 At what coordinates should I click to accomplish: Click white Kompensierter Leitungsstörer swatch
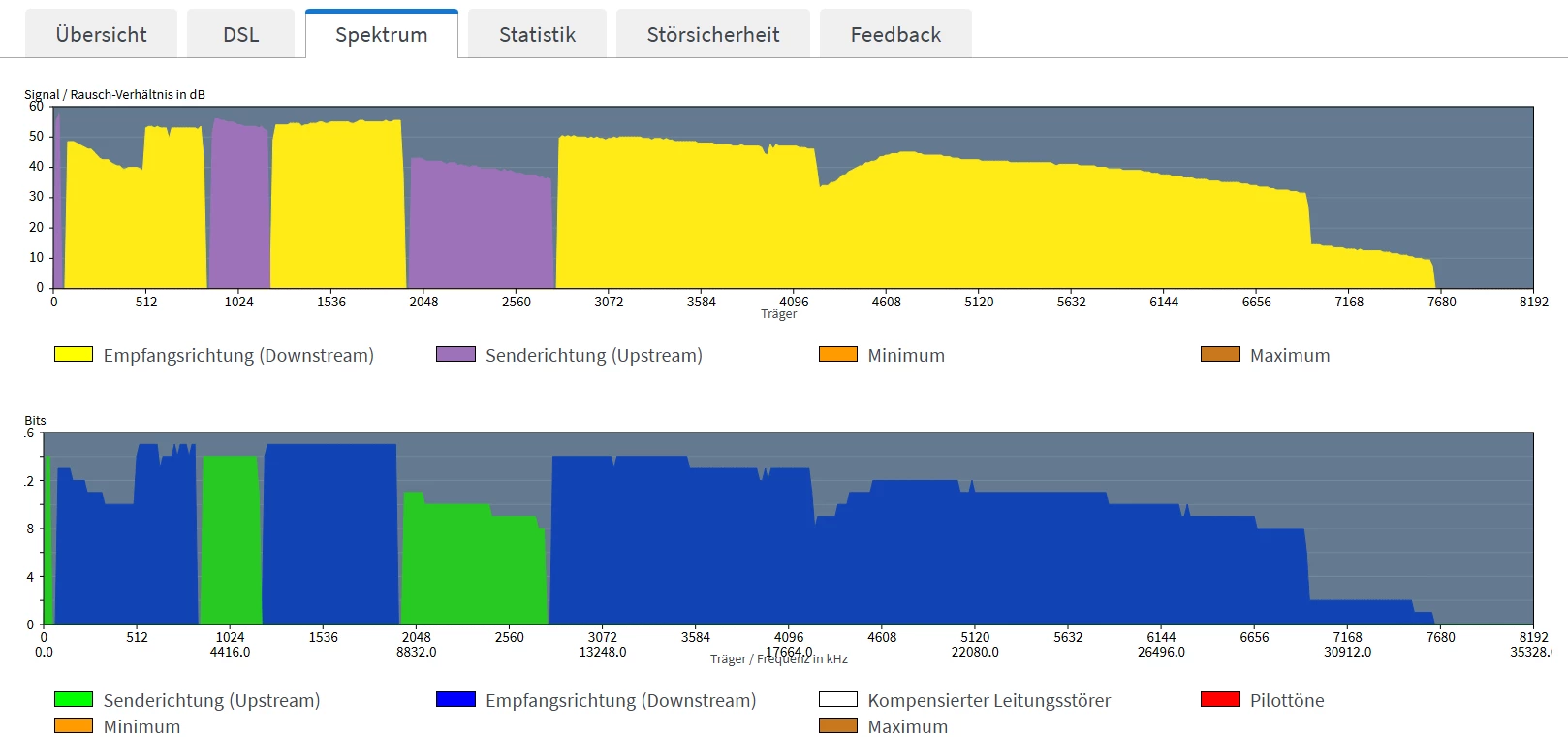tap(838, 699)
